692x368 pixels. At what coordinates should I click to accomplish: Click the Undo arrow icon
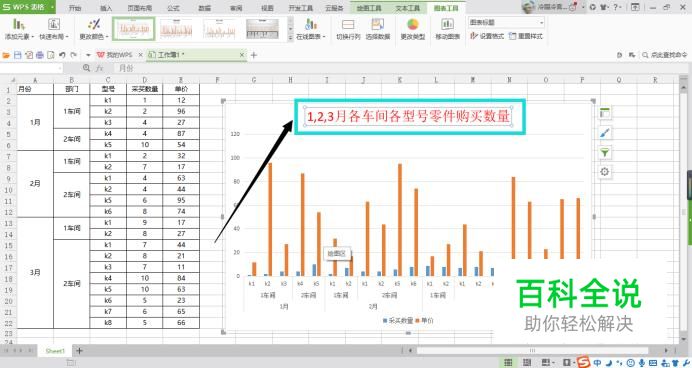pos(62,55)
